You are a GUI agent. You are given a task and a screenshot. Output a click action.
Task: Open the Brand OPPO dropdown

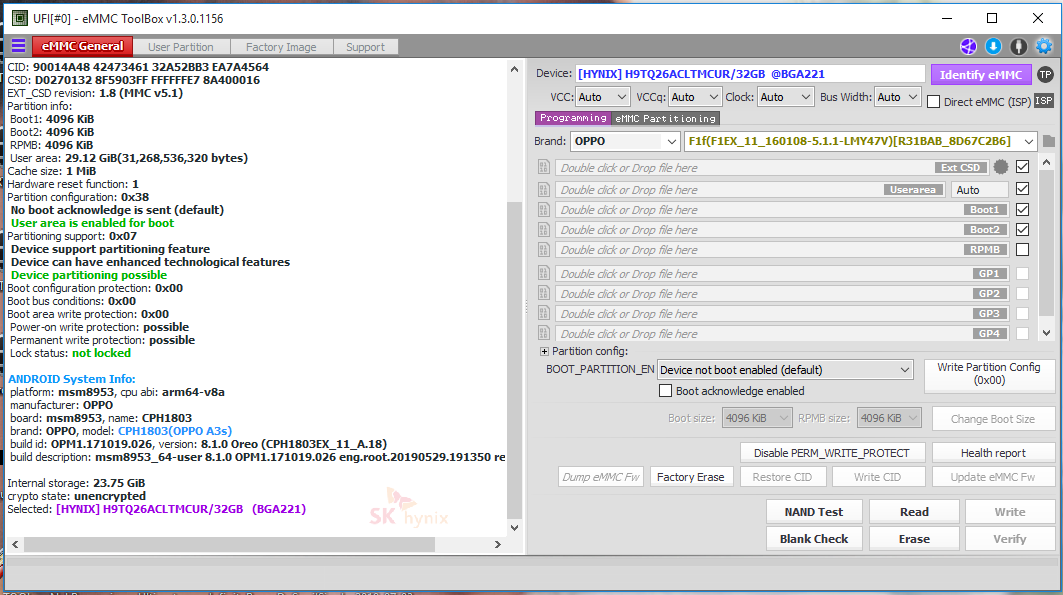[624, 141]
